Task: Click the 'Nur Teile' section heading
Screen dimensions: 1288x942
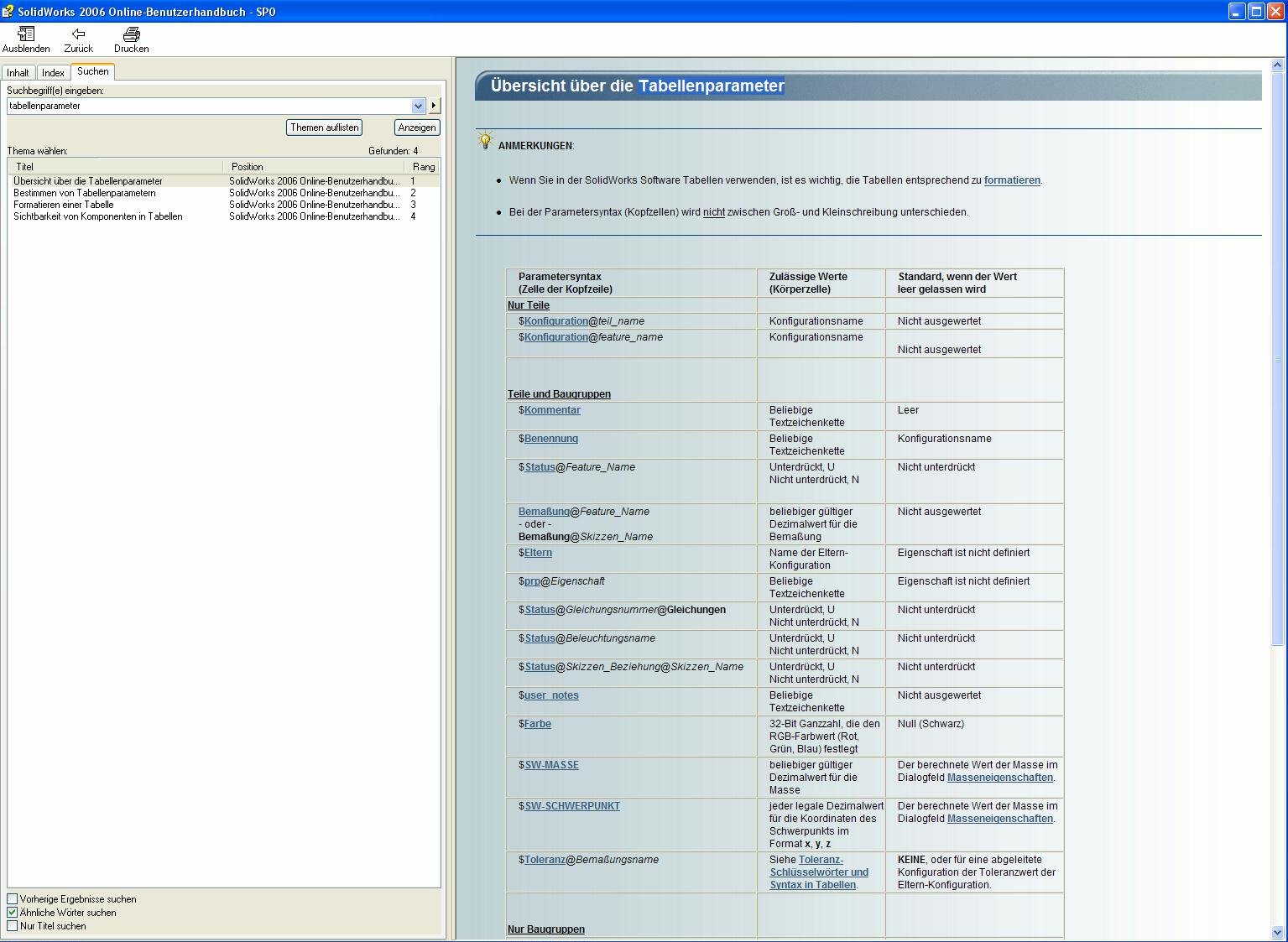Action: click(529, 305)
